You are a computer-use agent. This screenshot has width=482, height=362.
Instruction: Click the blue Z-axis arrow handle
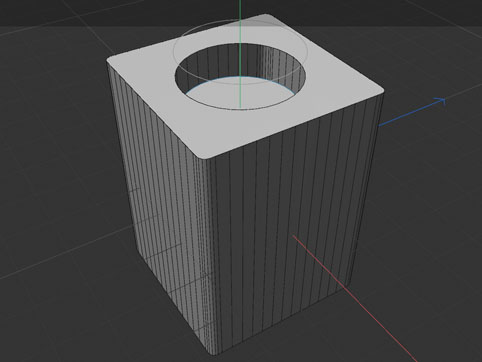point(413,112)
